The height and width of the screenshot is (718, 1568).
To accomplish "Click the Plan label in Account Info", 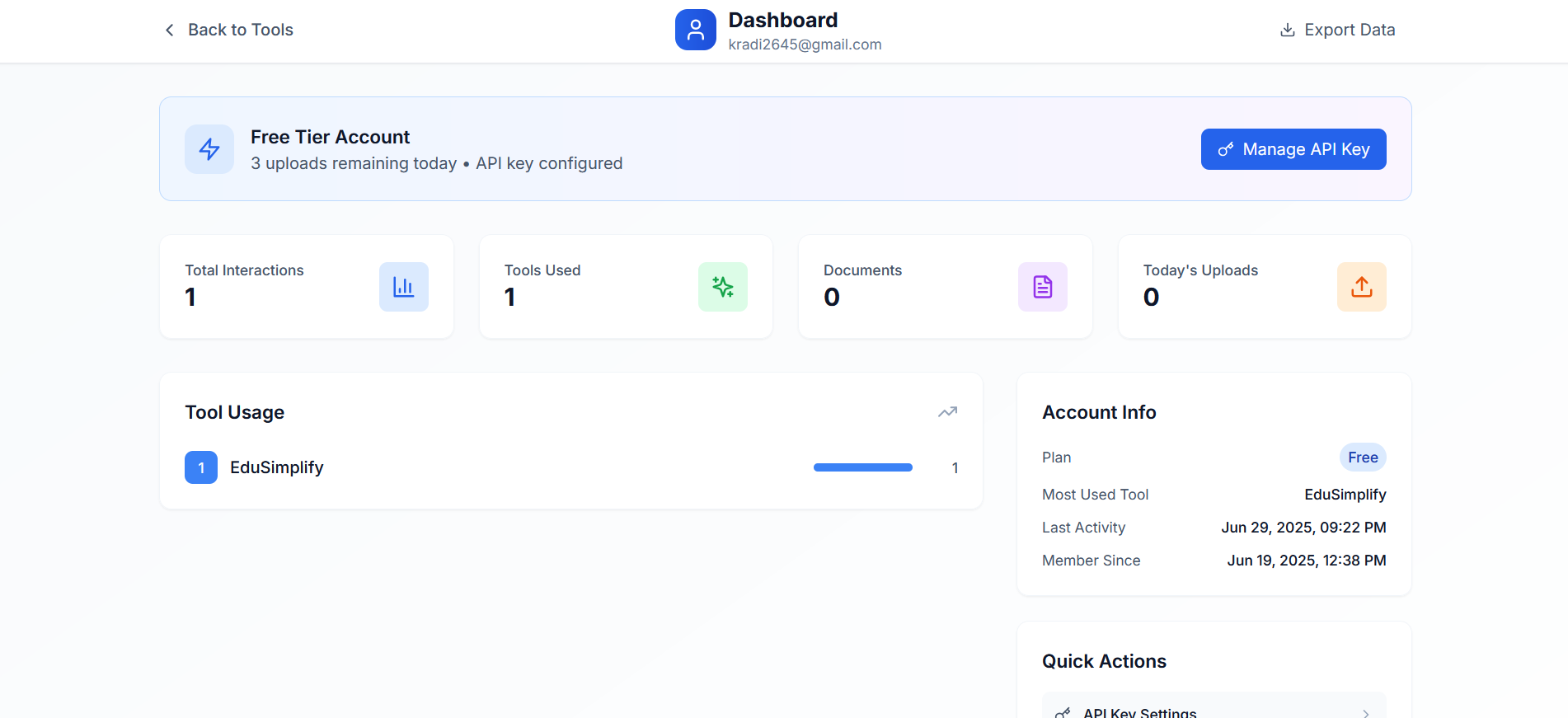I will [x=1056, y=458].
